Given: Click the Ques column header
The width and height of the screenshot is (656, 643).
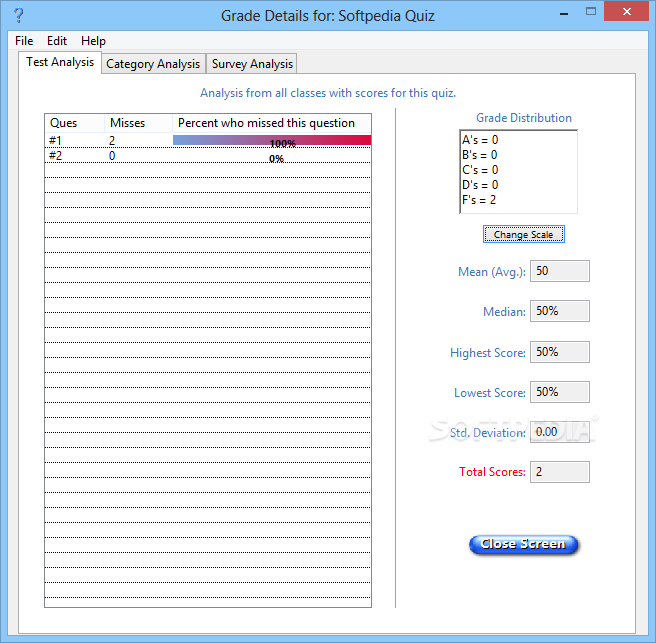Looking at the screenshot, I should pos(74,123).
